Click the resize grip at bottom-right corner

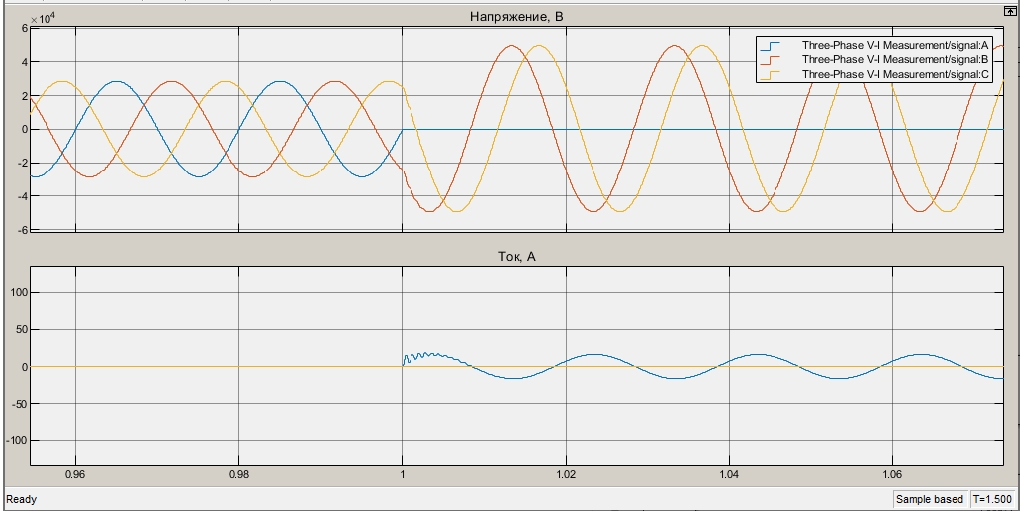point(1015,506)
